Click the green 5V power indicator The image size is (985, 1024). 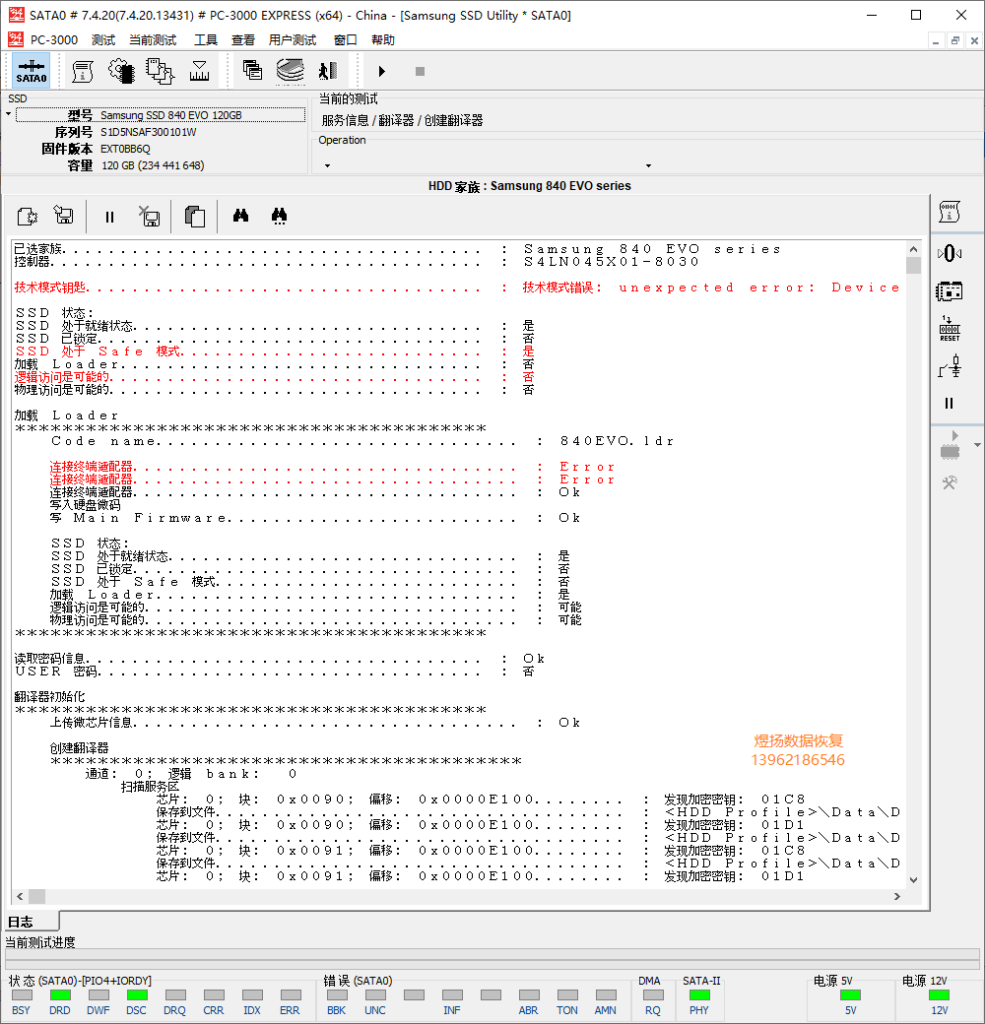[x=850, y=995]
